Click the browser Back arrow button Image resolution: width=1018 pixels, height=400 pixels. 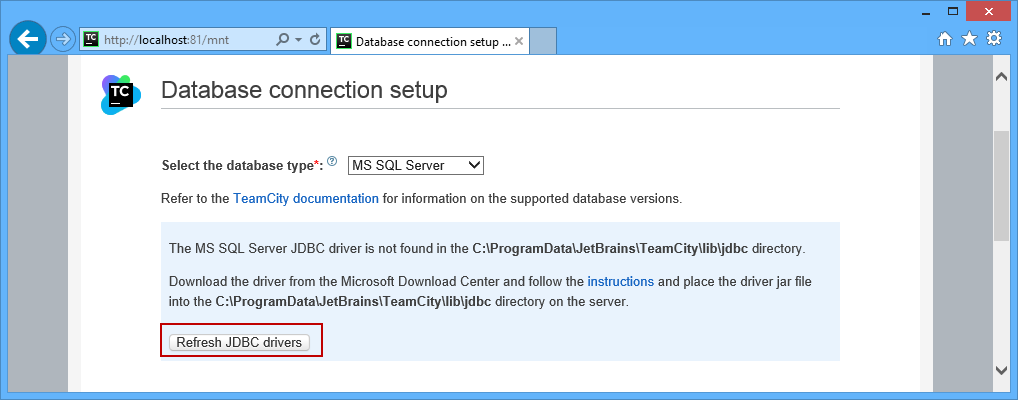coord(29,39)
